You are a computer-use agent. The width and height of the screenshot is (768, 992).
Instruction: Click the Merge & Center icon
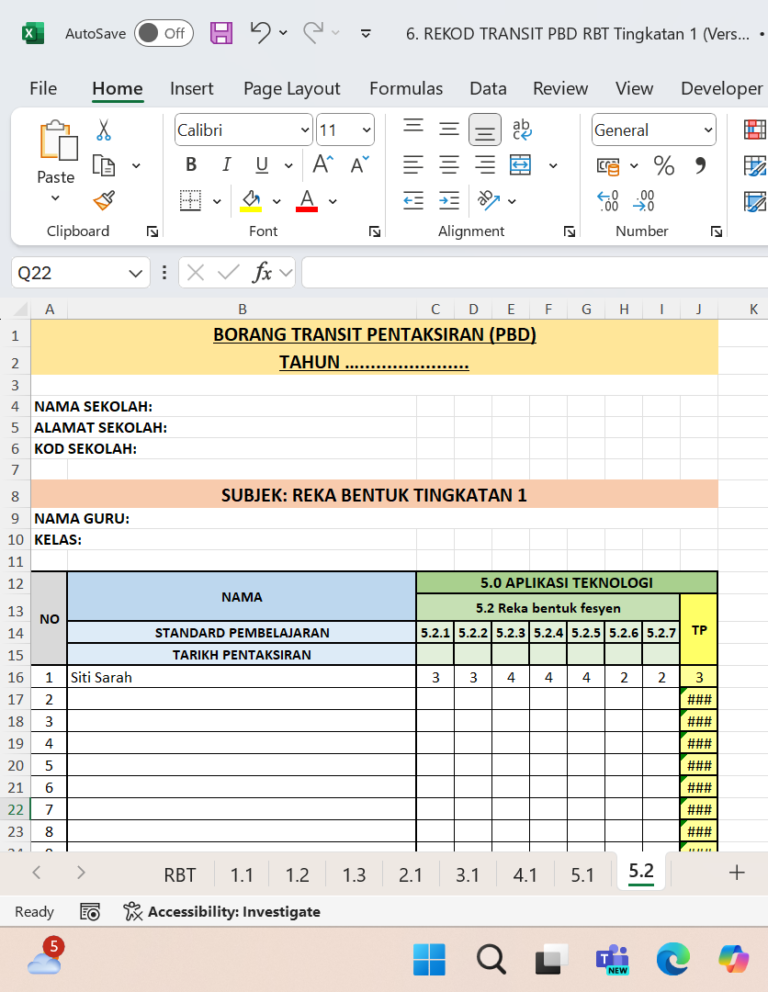click(x=520, y=165)
